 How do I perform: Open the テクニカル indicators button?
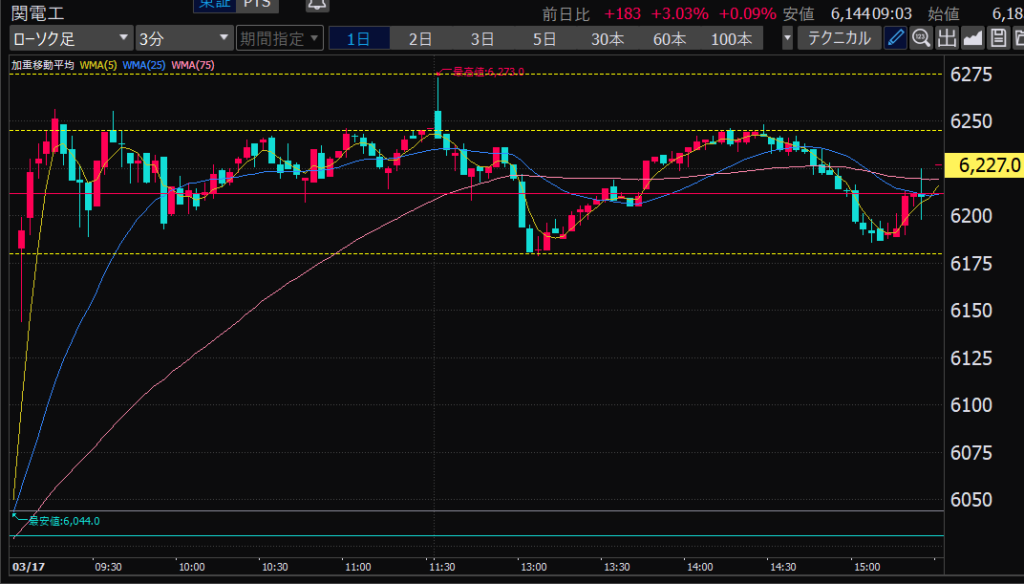838,39
